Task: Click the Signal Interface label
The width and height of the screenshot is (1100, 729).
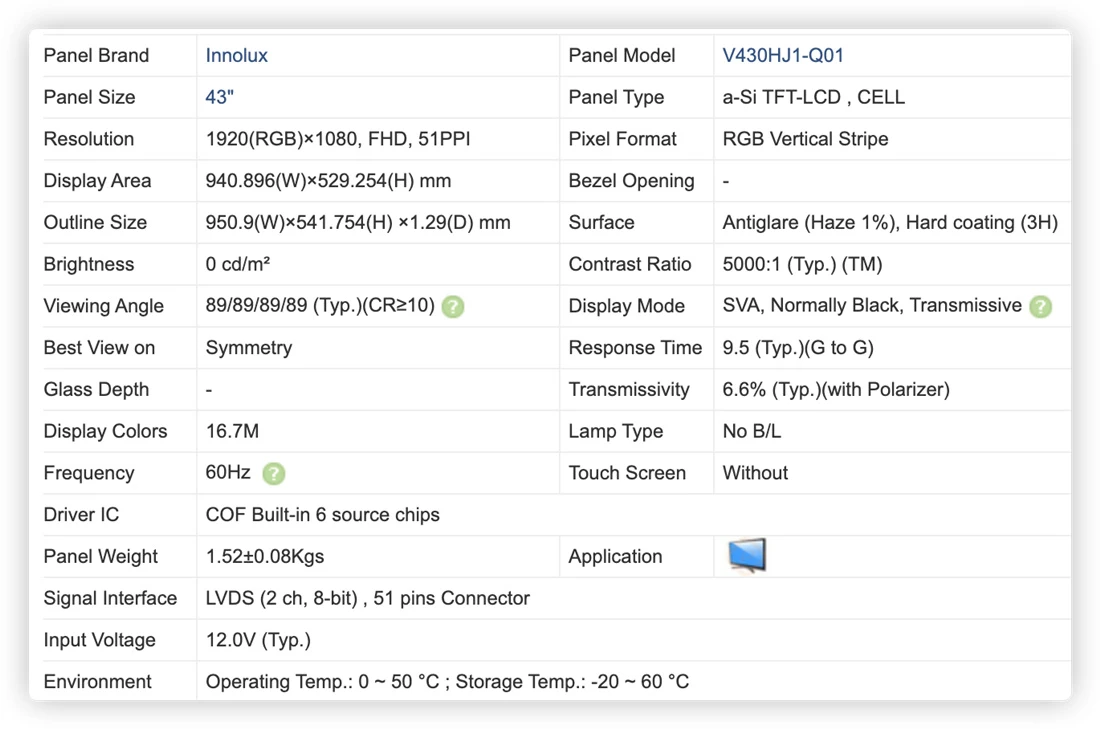Action: pos(110,598)
